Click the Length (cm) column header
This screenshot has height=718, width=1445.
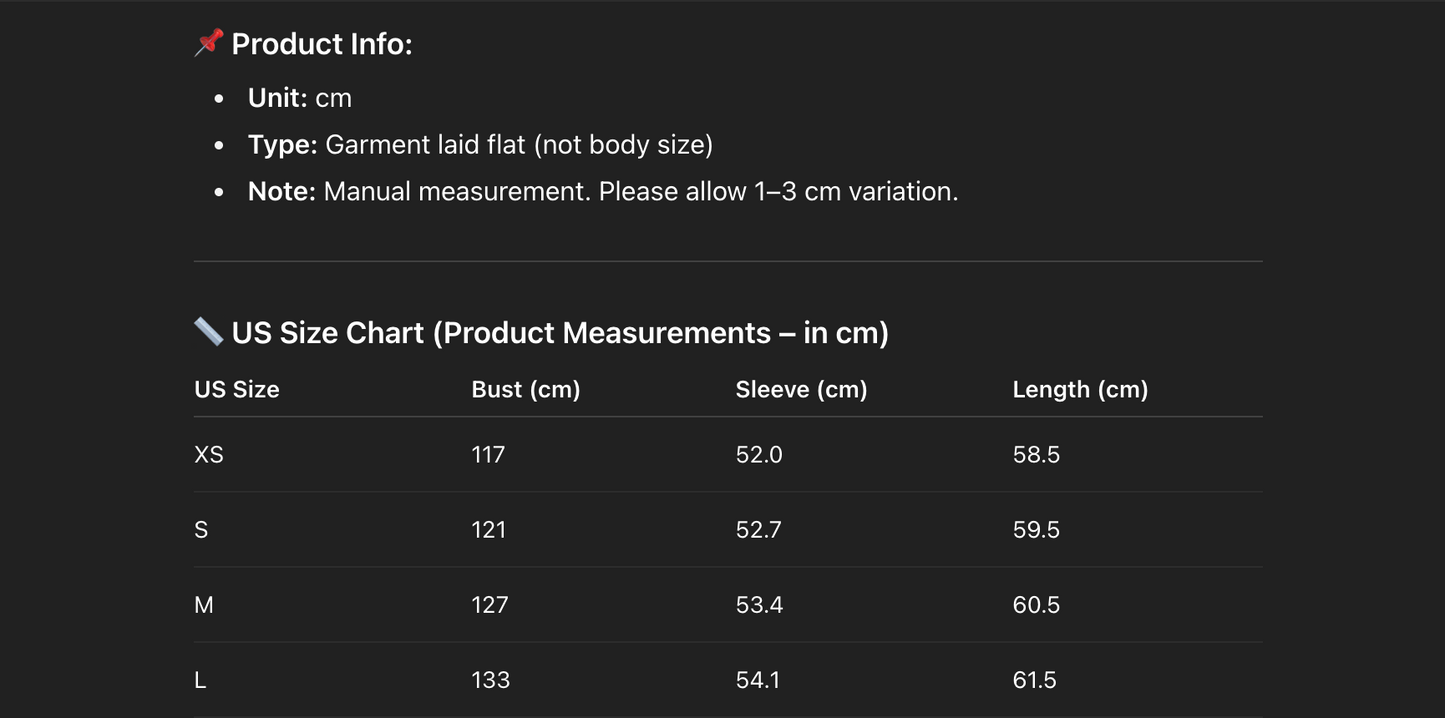pos(1080,389)
